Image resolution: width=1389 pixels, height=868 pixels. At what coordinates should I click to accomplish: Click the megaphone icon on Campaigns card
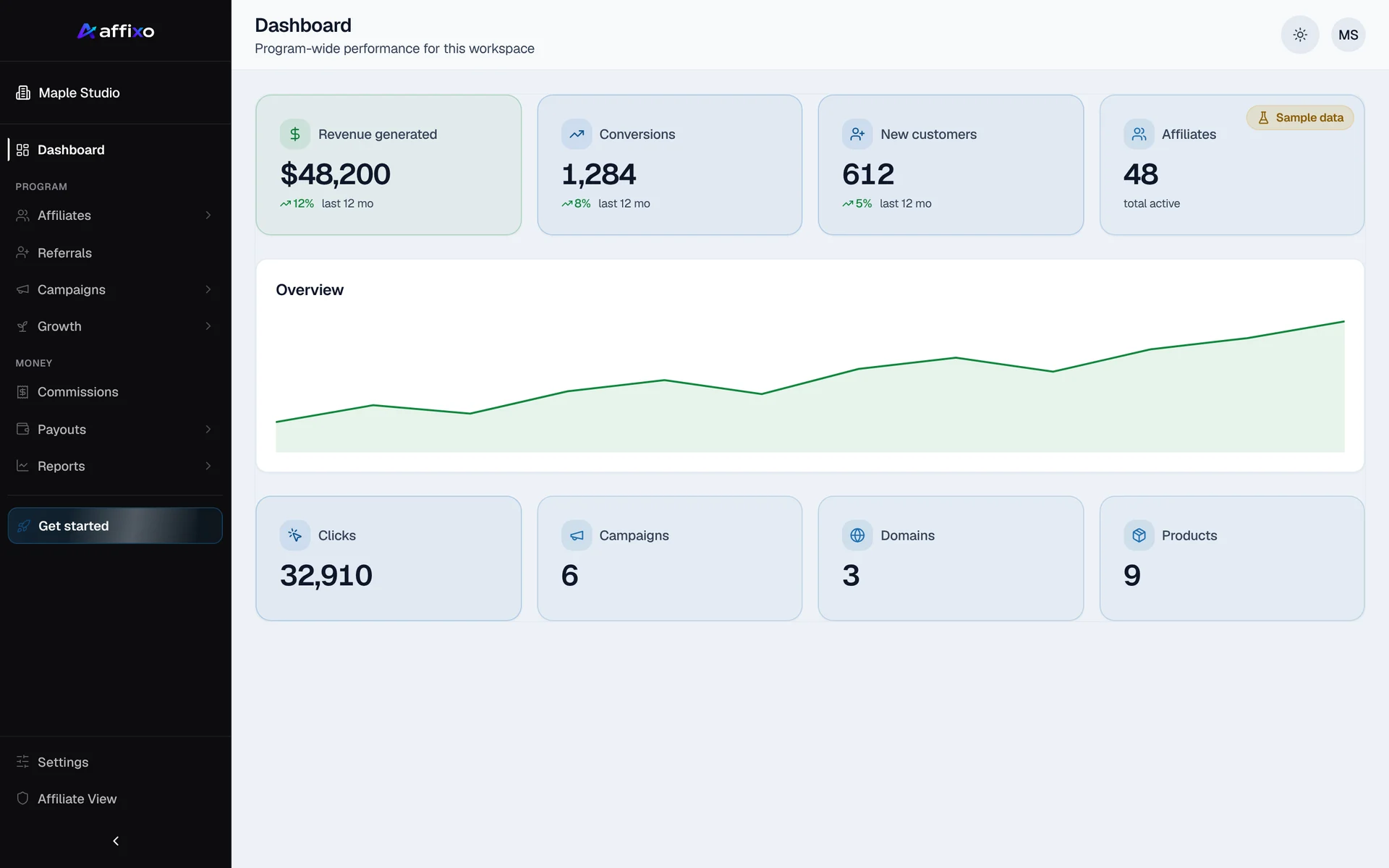click(577, 535)
